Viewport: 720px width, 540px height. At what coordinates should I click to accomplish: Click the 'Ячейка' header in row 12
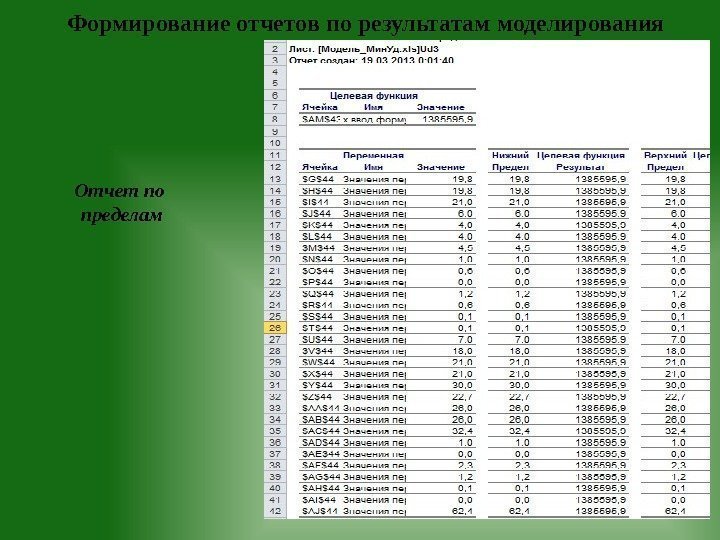click(320, 167)
